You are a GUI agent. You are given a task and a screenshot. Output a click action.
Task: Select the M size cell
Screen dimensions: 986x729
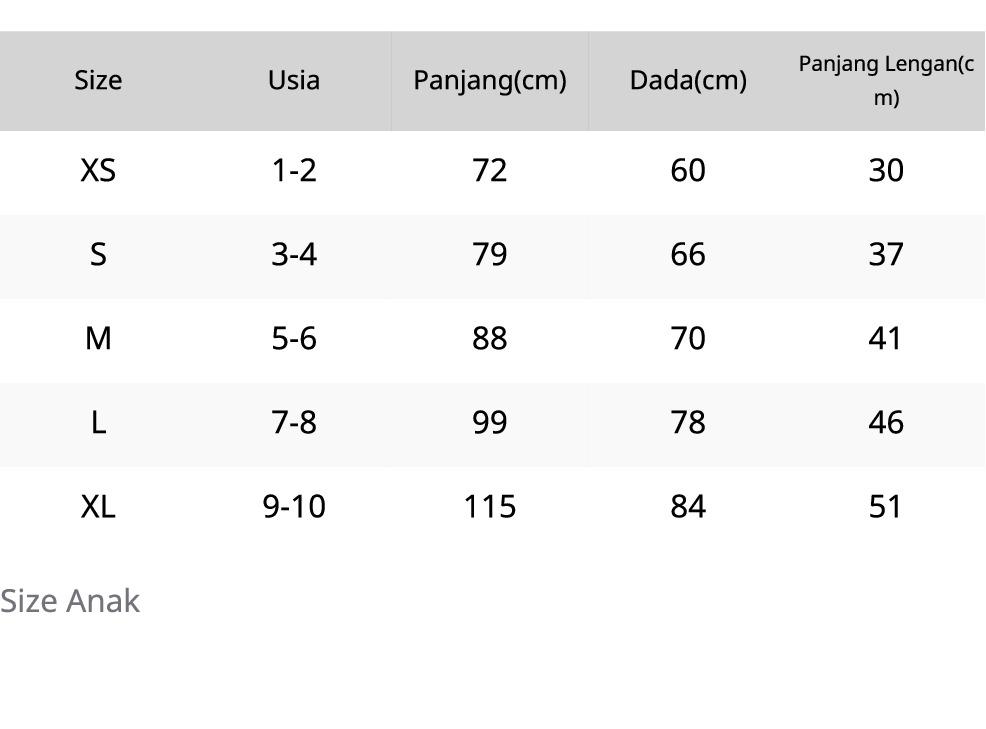[x=98, y=339]
